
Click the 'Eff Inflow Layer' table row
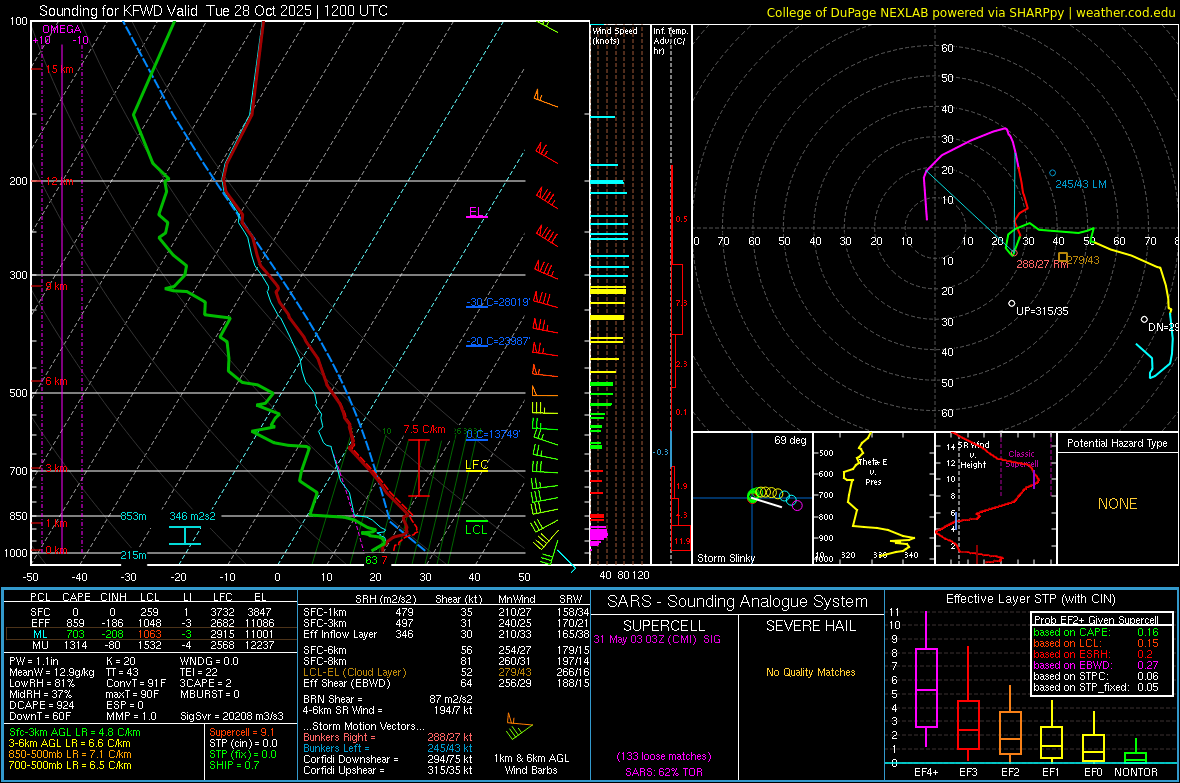[x=446, y=634]
